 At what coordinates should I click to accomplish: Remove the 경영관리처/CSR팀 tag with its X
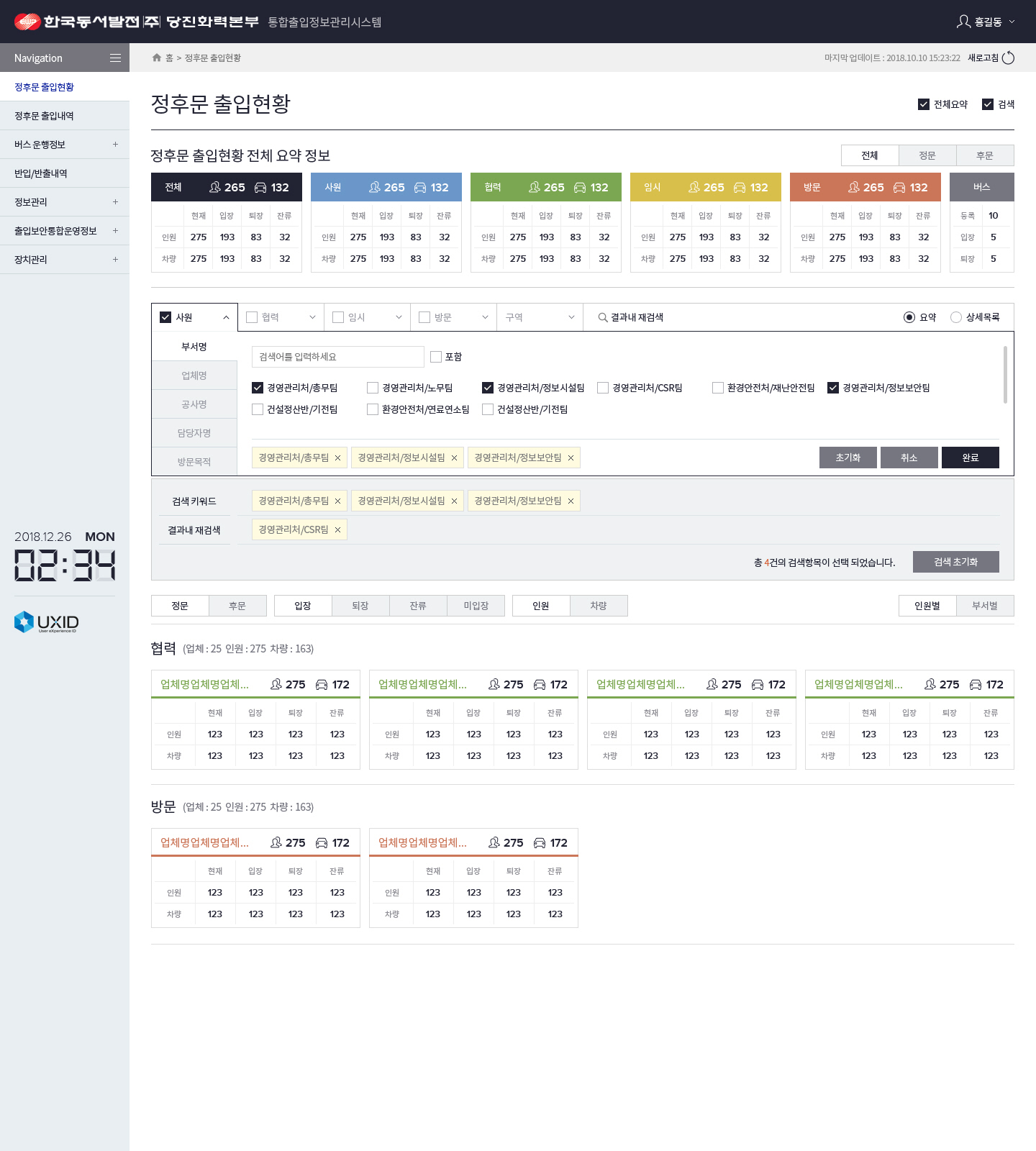click(x=337, y=530)
